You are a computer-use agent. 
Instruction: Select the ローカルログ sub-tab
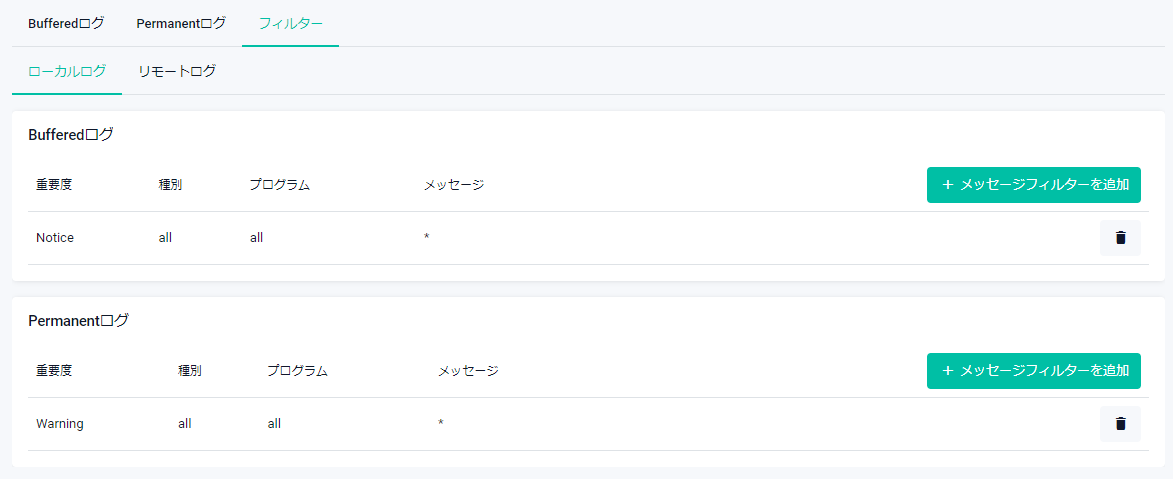67,71
